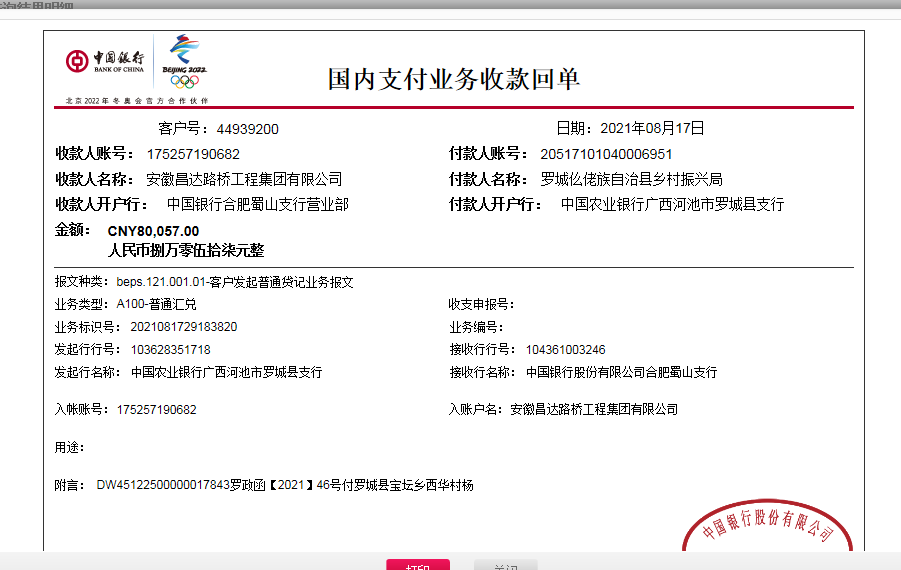The height and width of the screenshot is (570, 901).
Task: Click originating bank number 103628351718
Action: 170,350
